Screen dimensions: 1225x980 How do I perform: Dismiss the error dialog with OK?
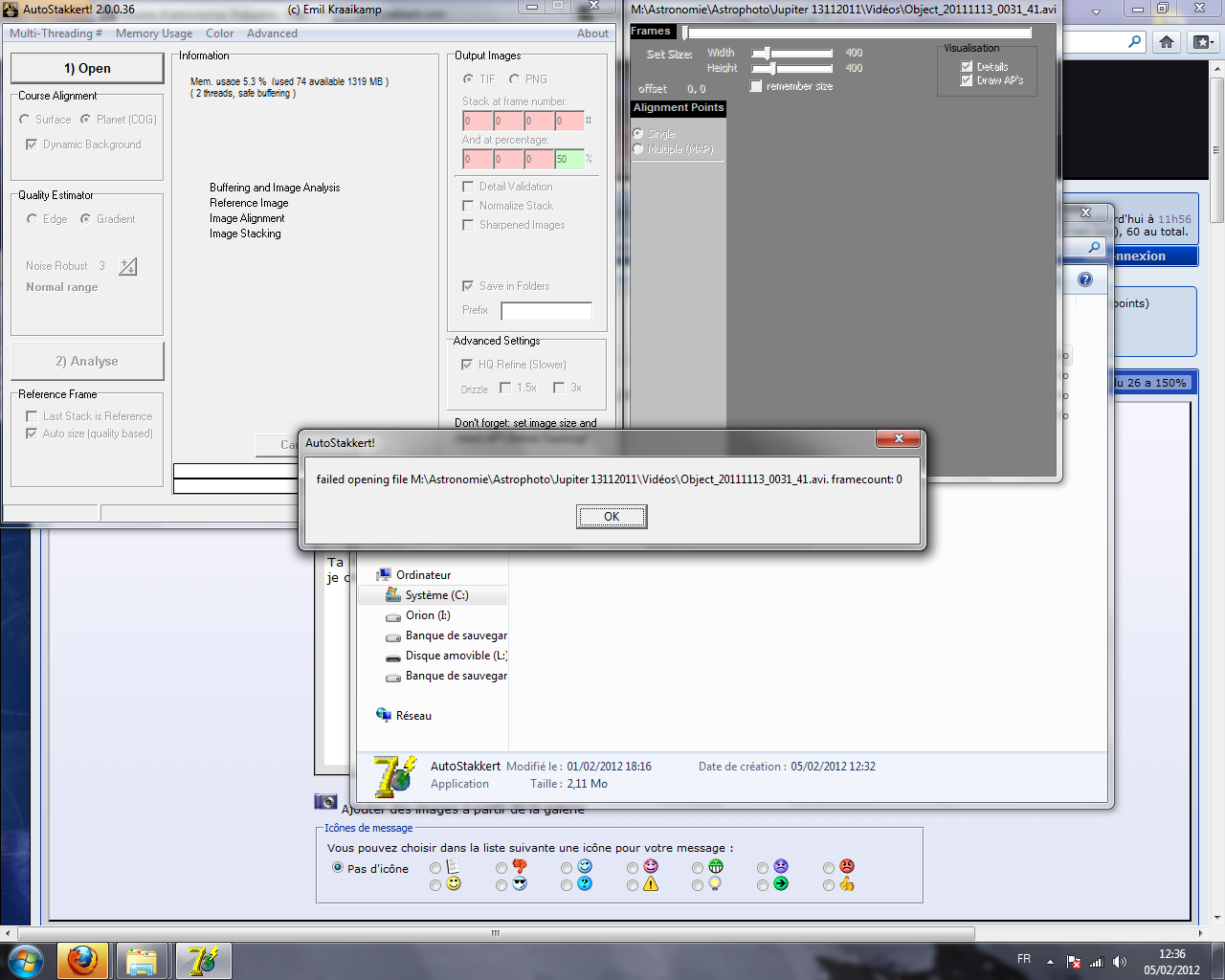pos(612,517)
